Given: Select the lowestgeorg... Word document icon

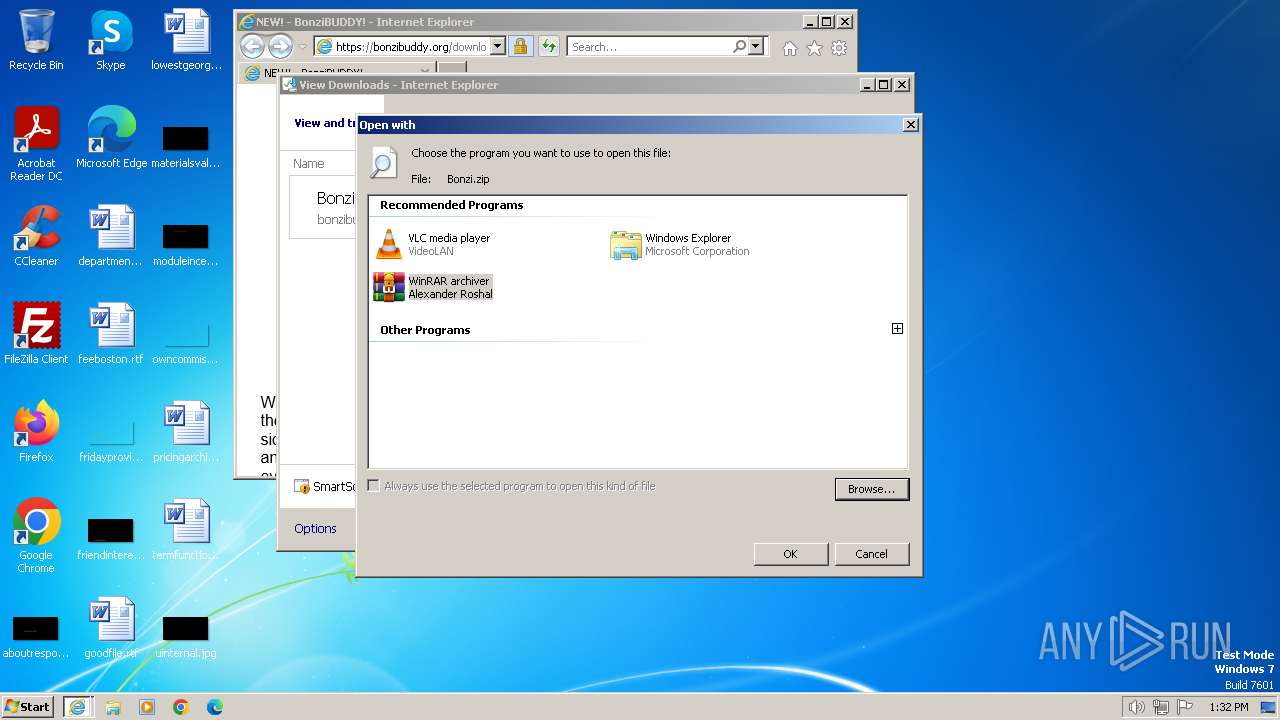Looking at the screenshot, I should click(186, 41).
